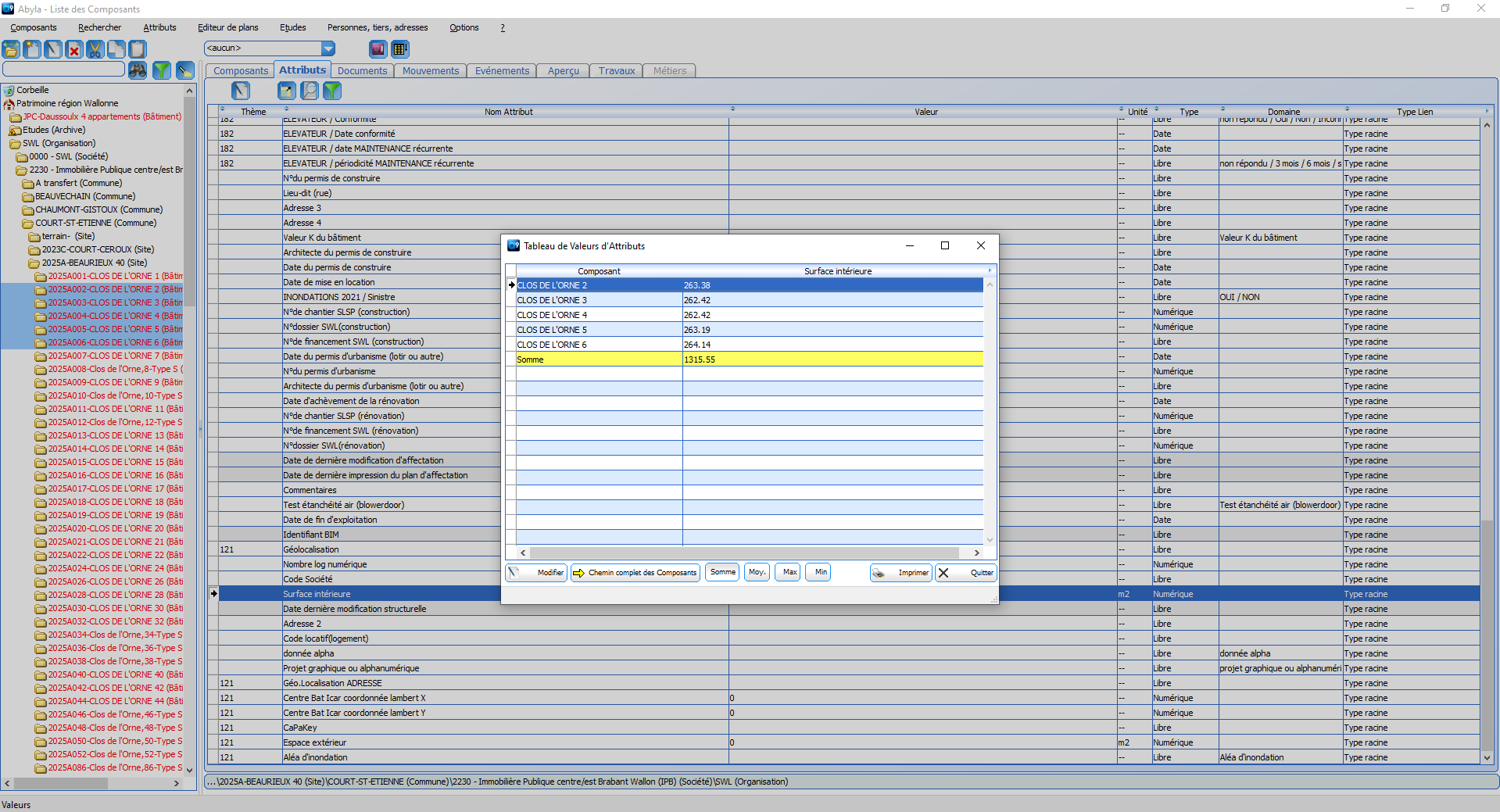Open folder icon with green arrows
This screenshot has height=812, width=1500.
[11, 50]
